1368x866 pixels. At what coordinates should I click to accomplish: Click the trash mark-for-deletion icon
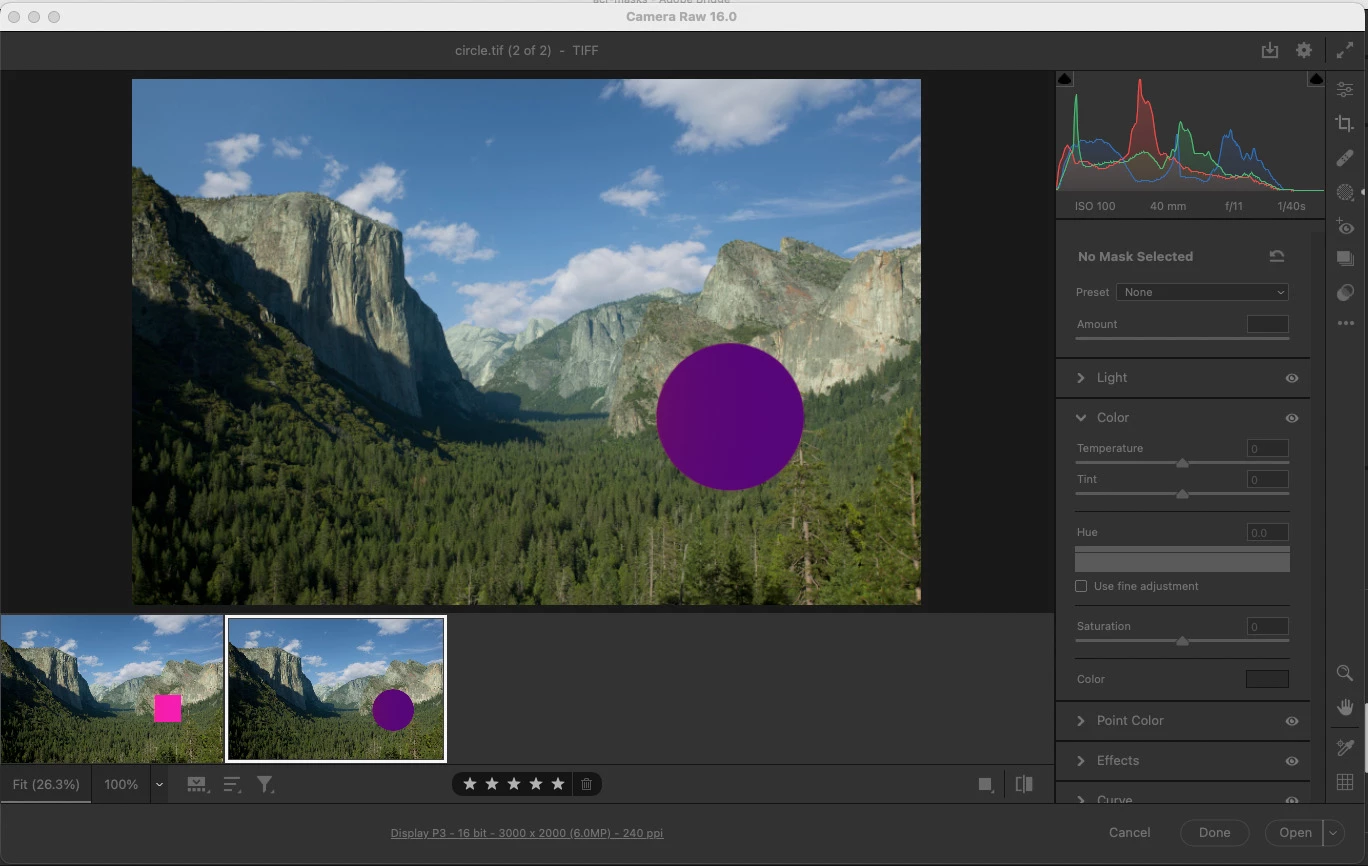pos(587,784)
